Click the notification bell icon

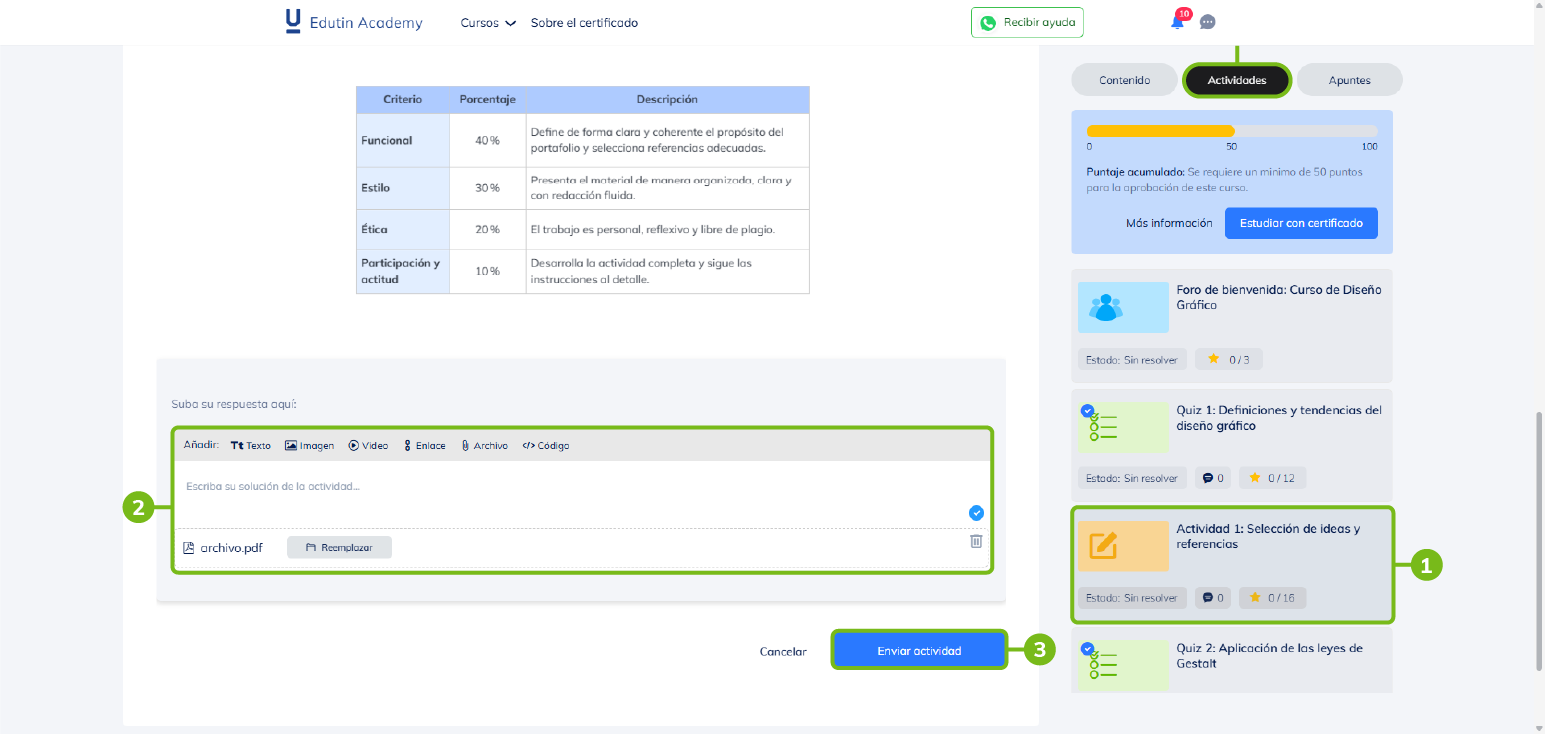point(1177,22)
